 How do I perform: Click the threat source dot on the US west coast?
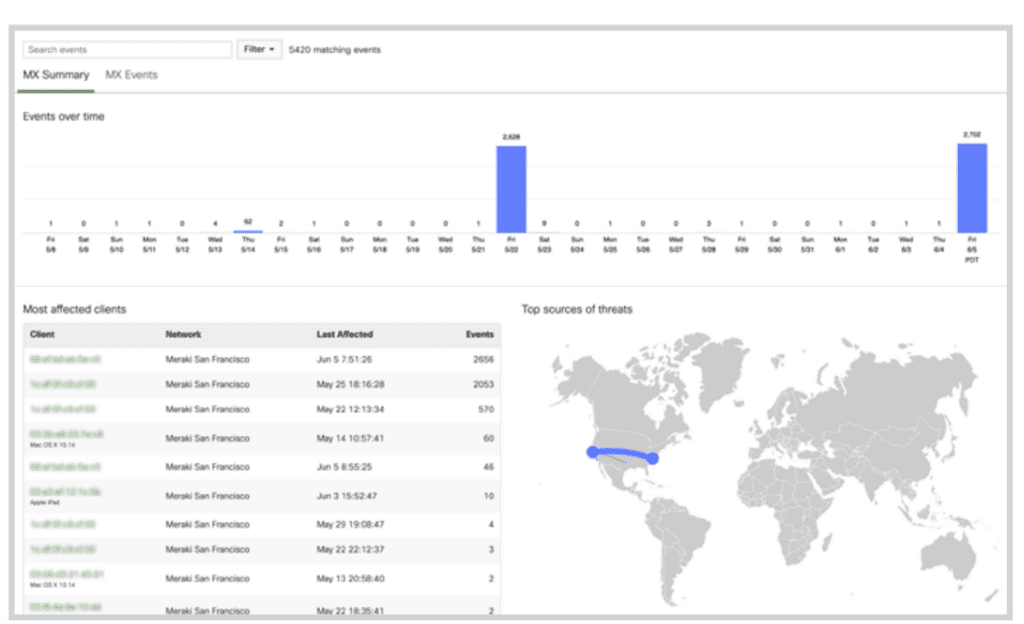point(592,452)
